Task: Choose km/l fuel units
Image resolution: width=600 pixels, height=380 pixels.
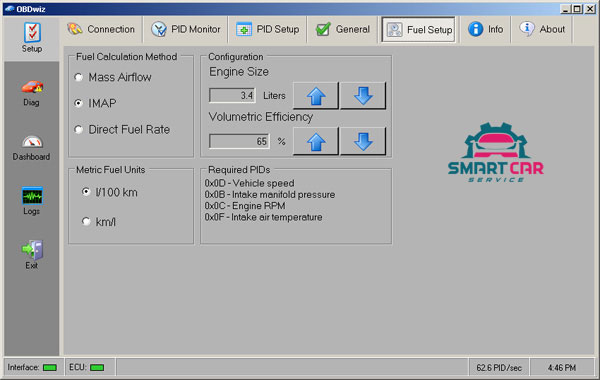Action: (x=99, y=222)
